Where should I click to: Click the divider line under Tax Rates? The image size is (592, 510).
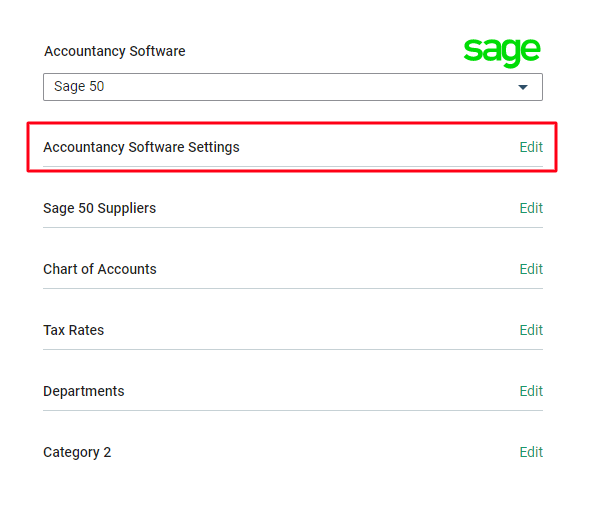[x=293, y=350]
